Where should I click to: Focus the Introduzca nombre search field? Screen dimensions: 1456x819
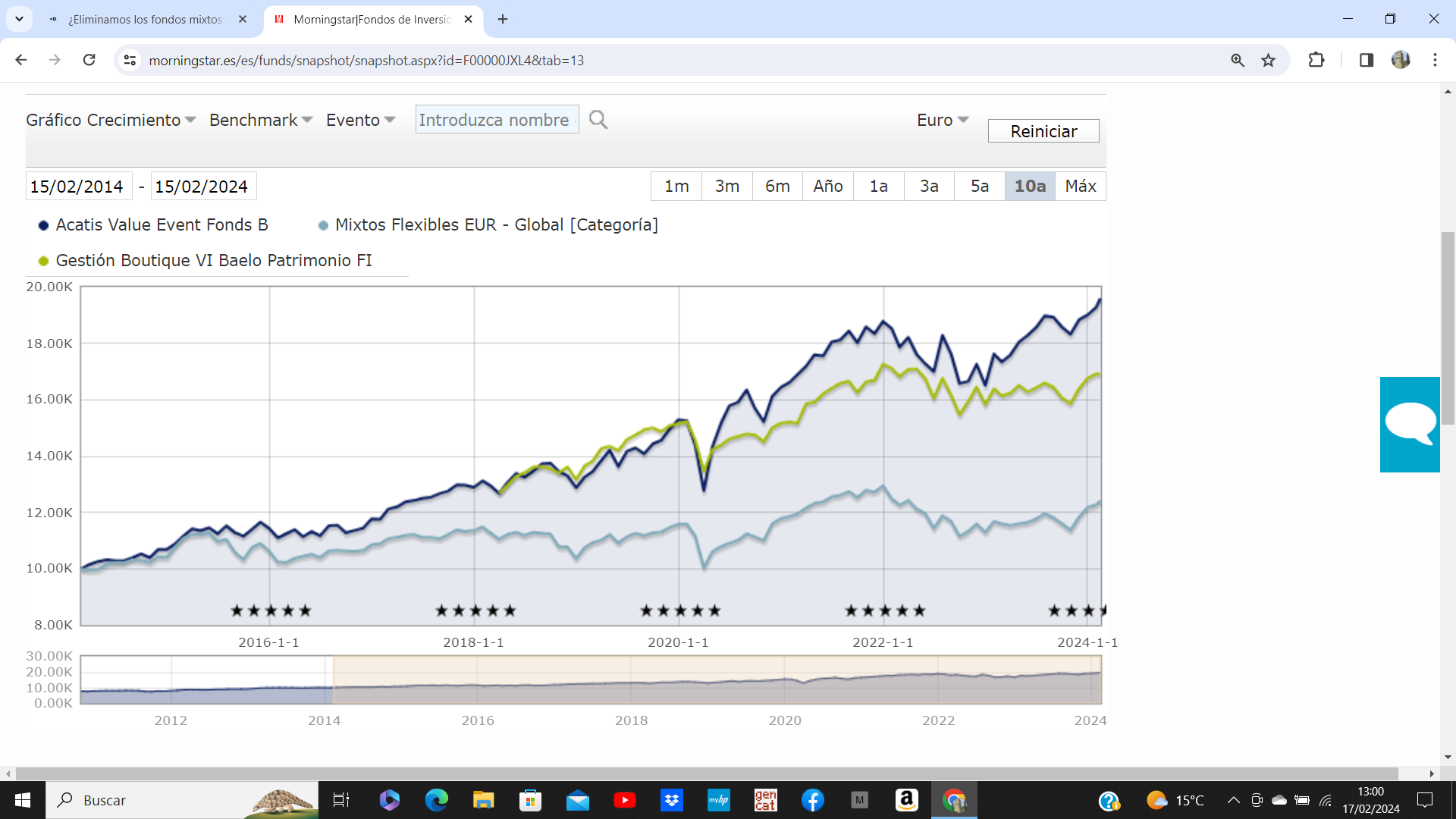(497, 120)
